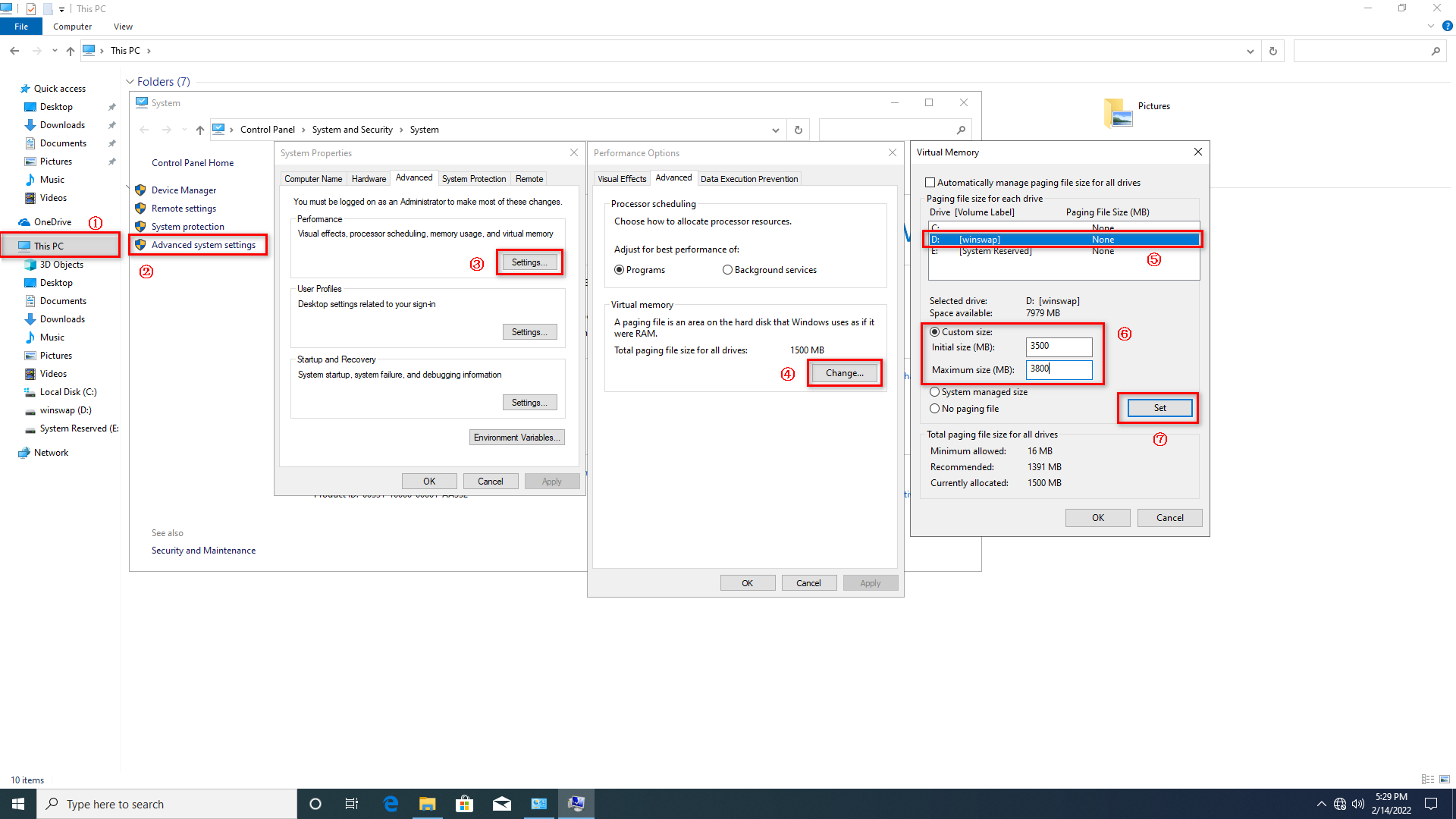Open Device Manager link

[x=184, y=190]
